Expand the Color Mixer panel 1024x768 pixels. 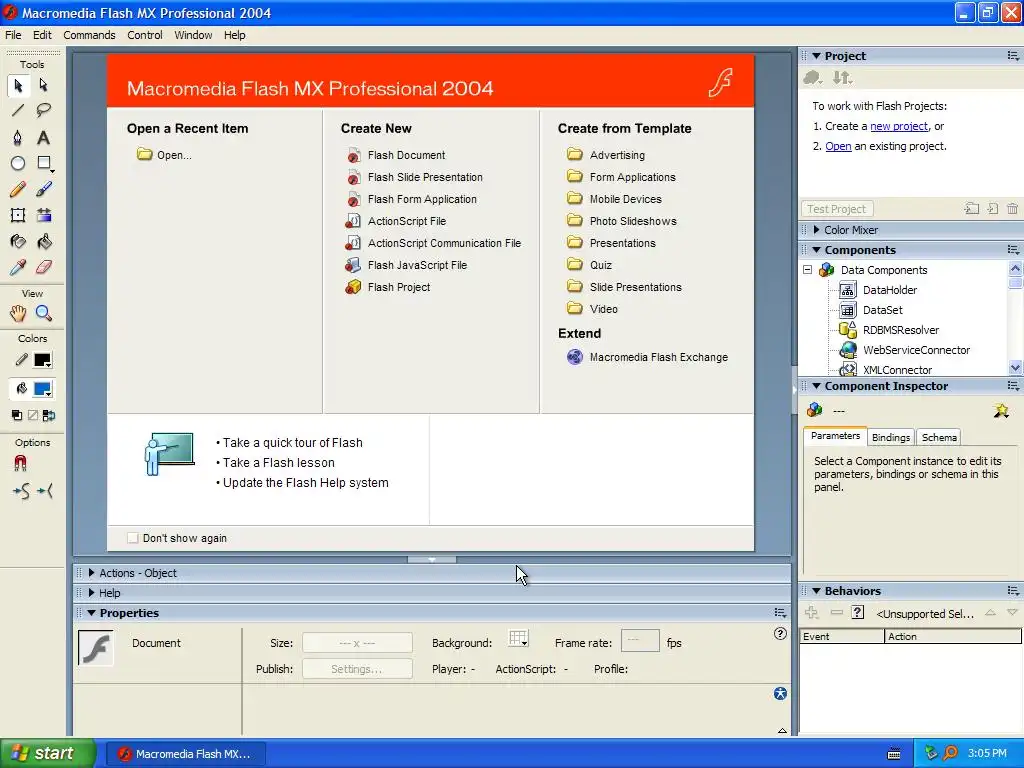816,230
